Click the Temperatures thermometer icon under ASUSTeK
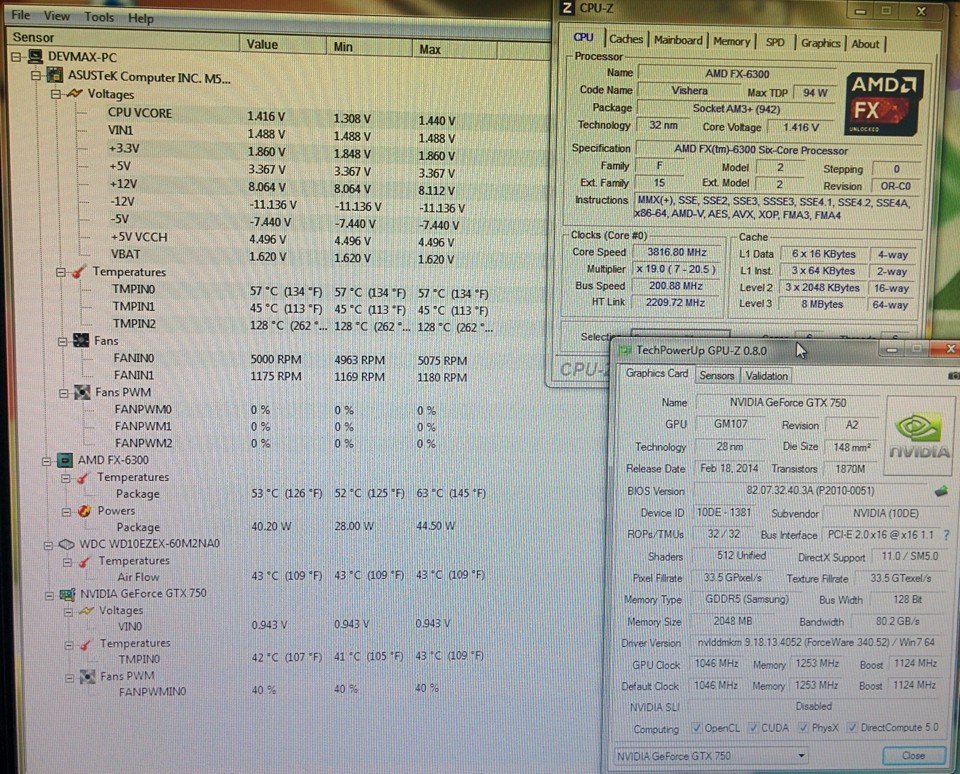Screen dimensions: 960x774 (79, 272)
